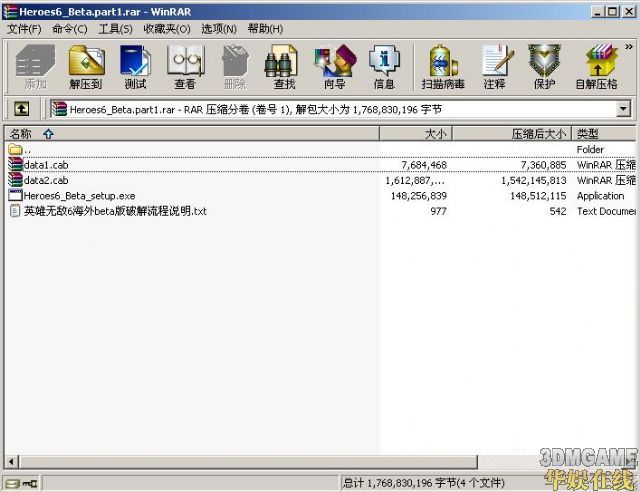
Task: Sort by the 名称 column header
Action: click(x=192, y=134)
